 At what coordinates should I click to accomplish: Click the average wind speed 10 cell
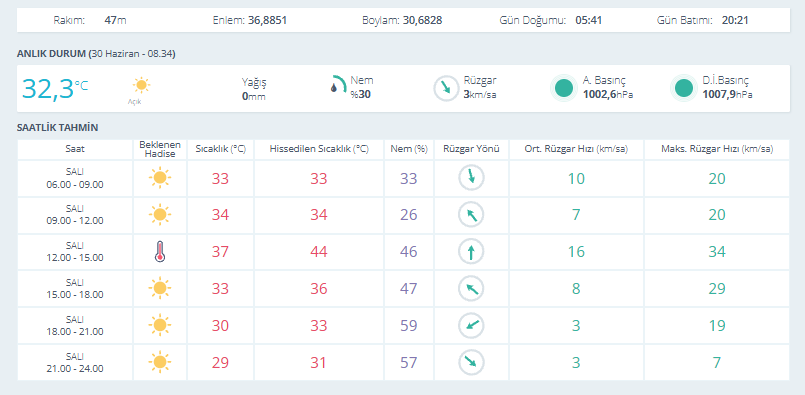pos(576,178)
